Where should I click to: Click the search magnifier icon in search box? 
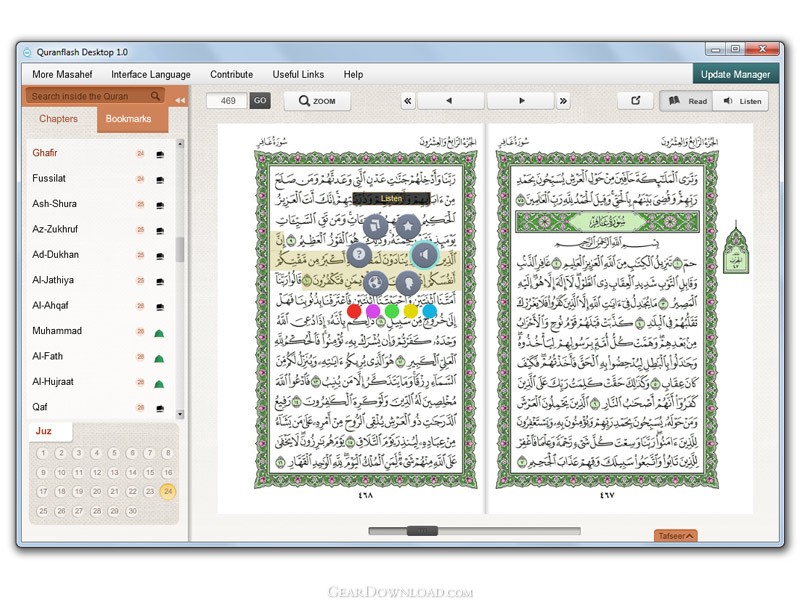155,96
